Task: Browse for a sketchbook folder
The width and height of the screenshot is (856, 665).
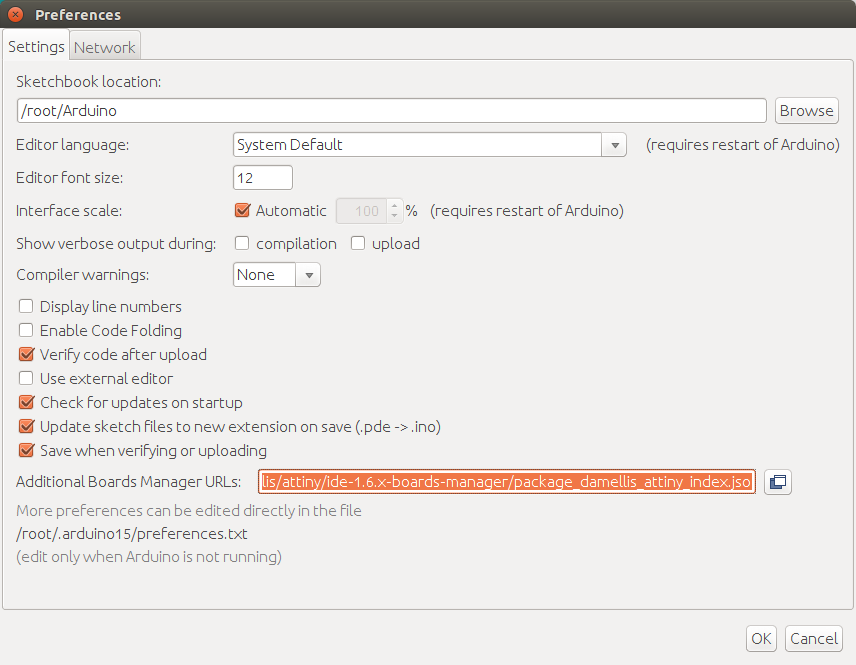Action: click(x=806, y=111)
